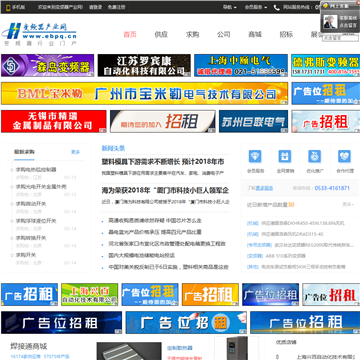Open headline 海为荣获2018年厦门市科技小巨人
The width and height of the screenshot is (360, 360).
pyautogui.click(x=165, y=191)
